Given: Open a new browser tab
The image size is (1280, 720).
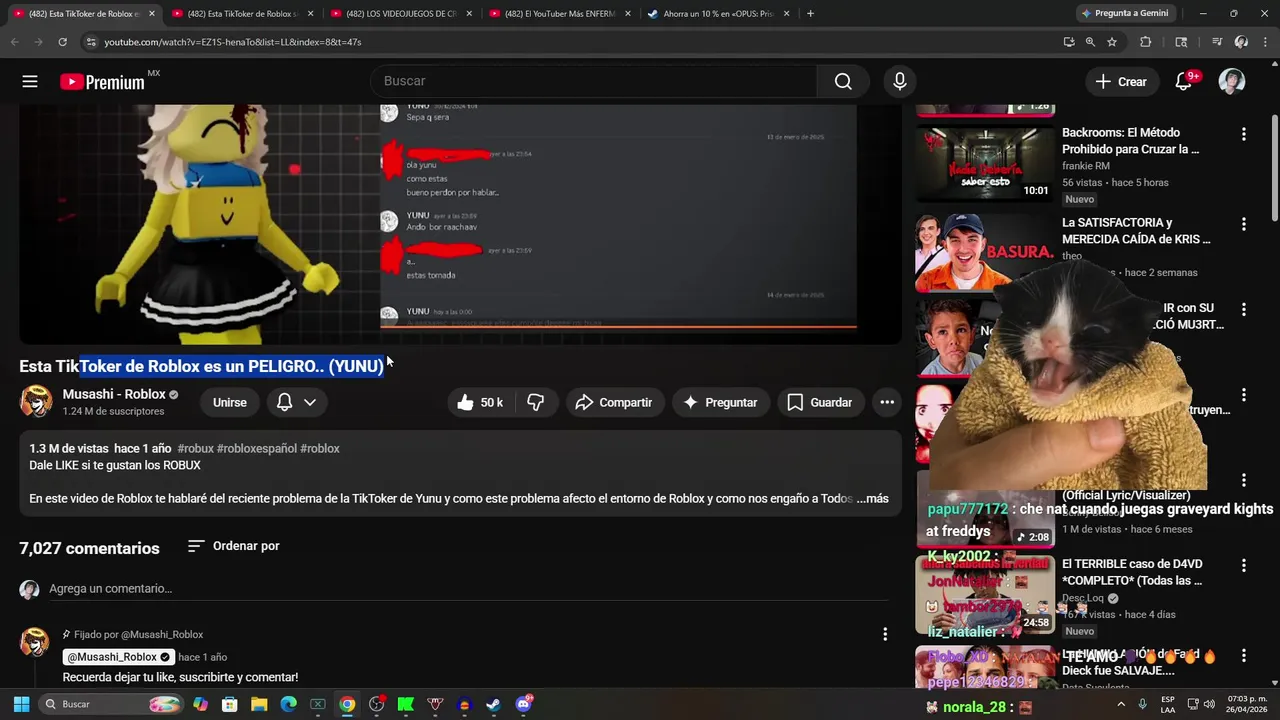Looking at the screenshot, I should pyautogui.click(x=810, y=14).
